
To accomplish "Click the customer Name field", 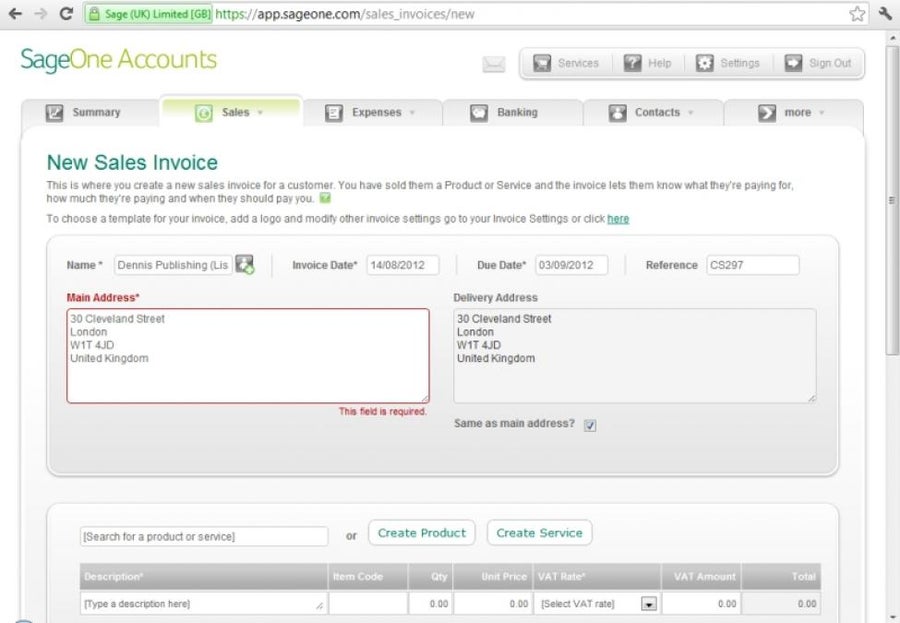I will [x=173, y=265].
